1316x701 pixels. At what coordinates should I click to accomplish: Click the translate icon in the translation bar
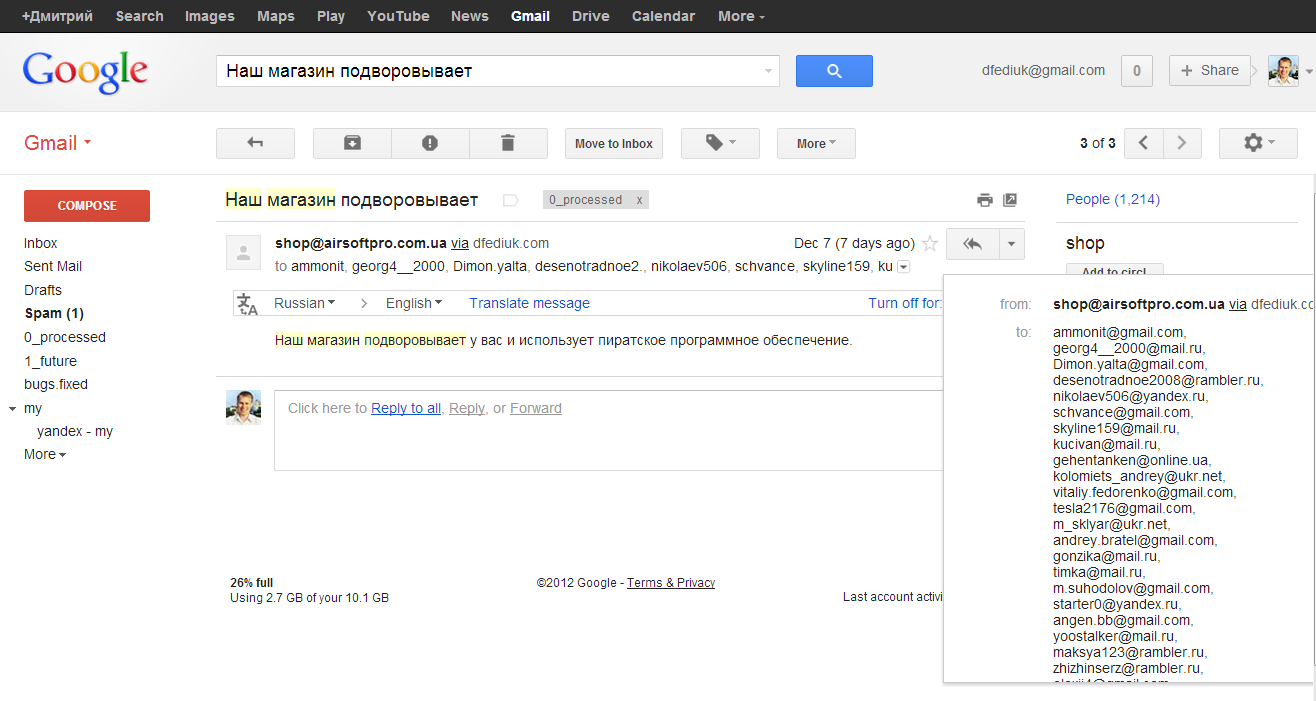(246, 303)
